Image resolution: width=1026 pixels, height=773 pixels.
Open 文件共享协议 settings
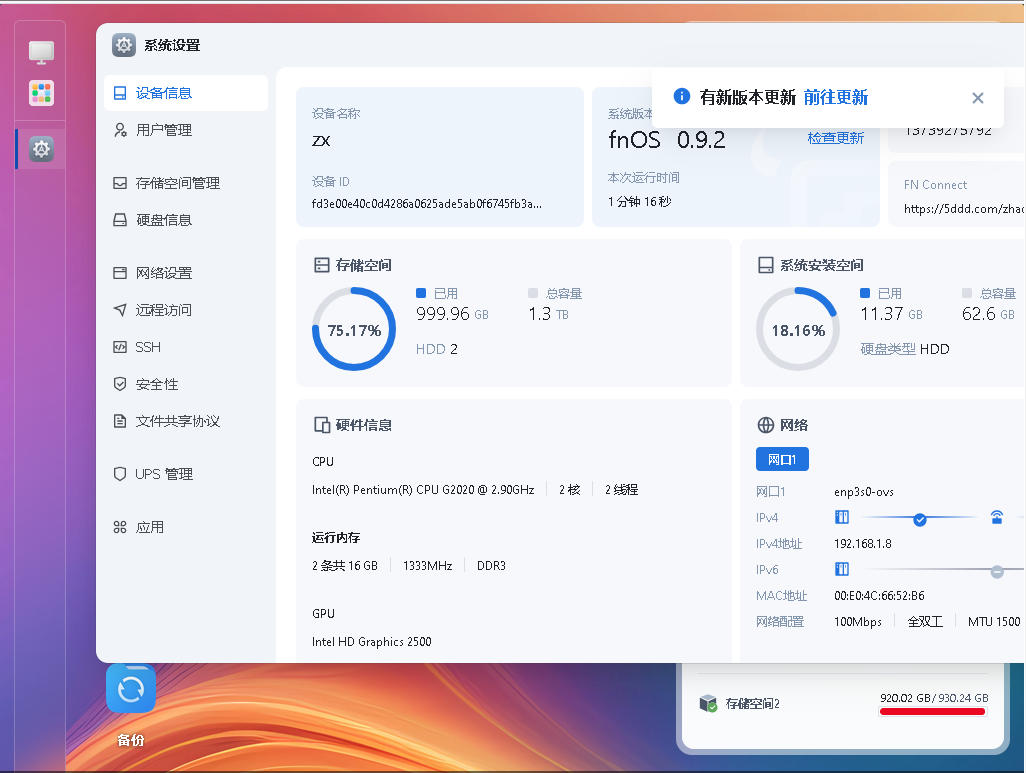tap(186, 421)
